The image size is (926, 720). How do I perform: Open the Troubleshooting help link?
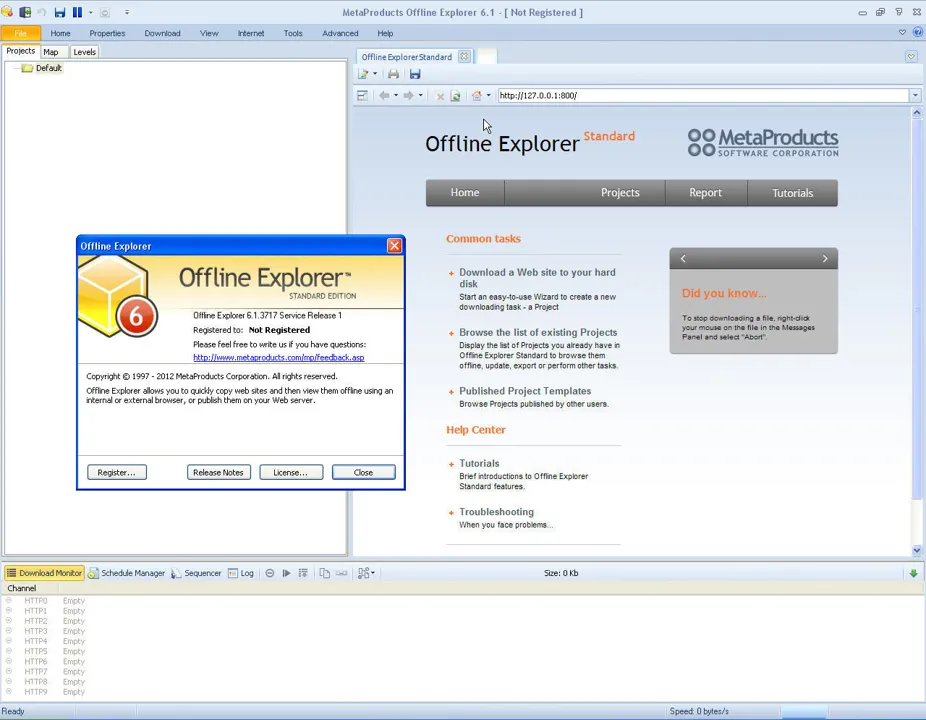(496, 512)
